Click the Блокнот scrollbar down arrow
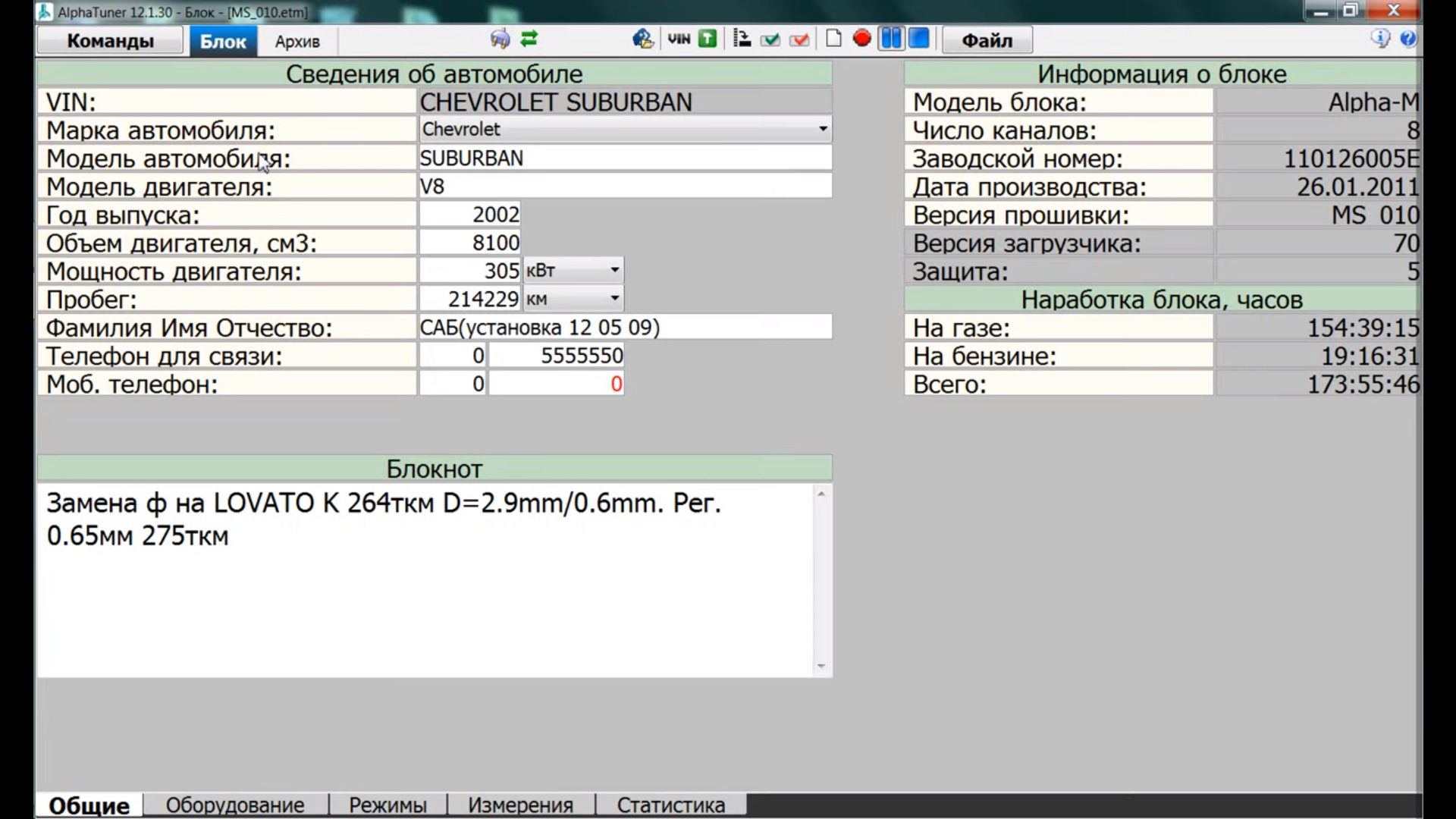 tap(821, 667)
